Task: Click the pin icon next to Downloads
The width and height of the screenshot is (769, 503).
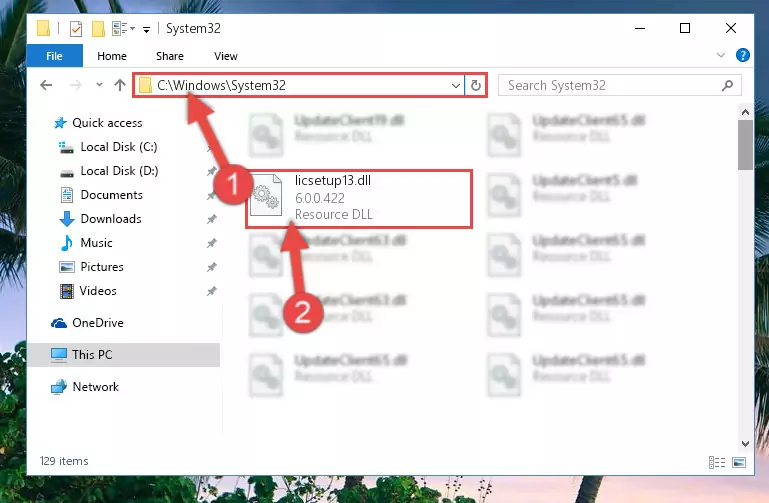Action: click(x=211, y=219)
